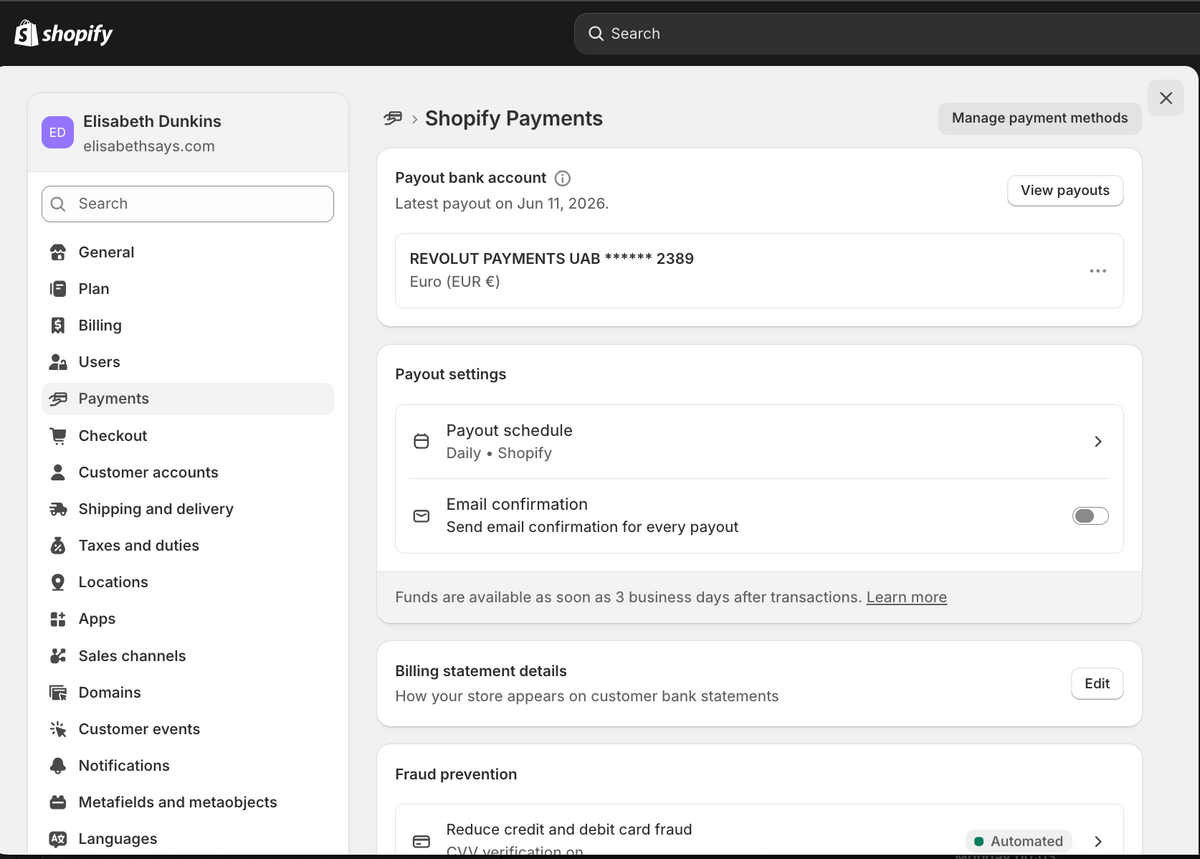1200x859 pixels.
Task: Open Shipping and delivery settings
Action: pos(188,509)
